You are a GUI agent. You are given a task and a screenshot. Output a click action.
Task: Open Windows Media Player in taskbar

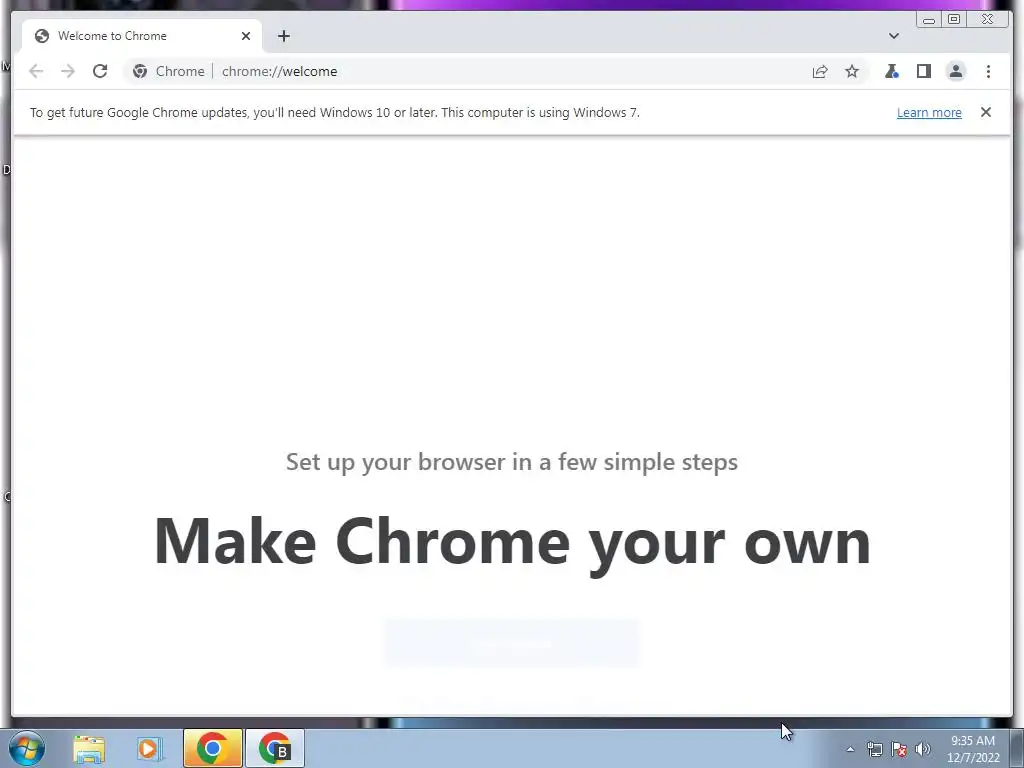149,749
